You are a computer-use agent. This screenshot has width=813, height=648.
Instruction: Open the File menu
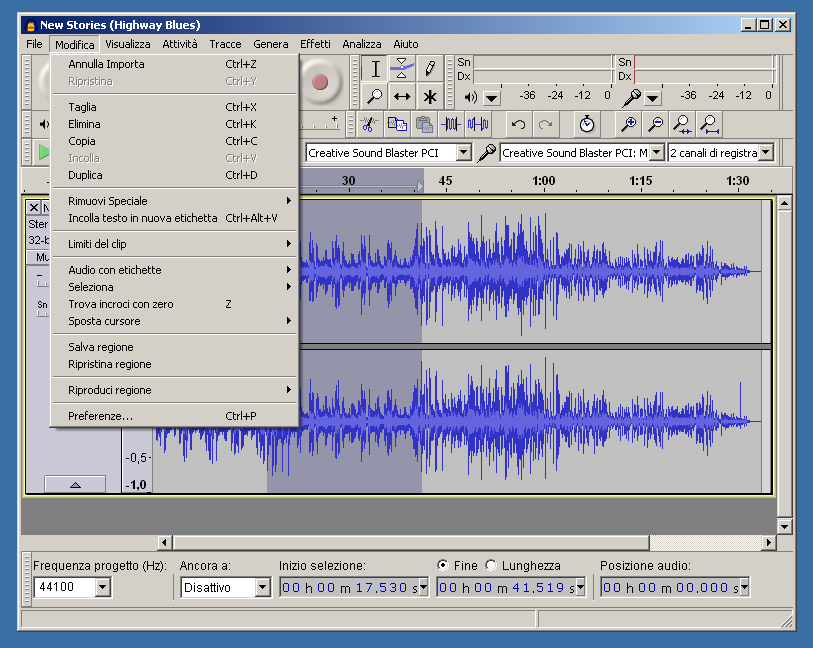34,44
